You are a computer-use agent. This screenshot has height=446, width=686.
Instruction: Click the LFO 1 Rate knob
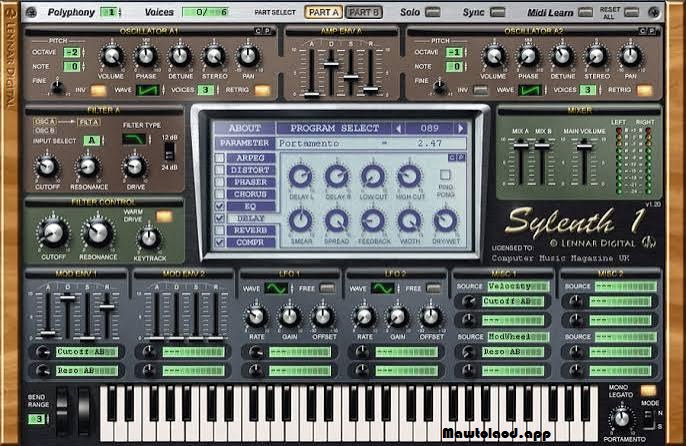[x=256, y=316]
